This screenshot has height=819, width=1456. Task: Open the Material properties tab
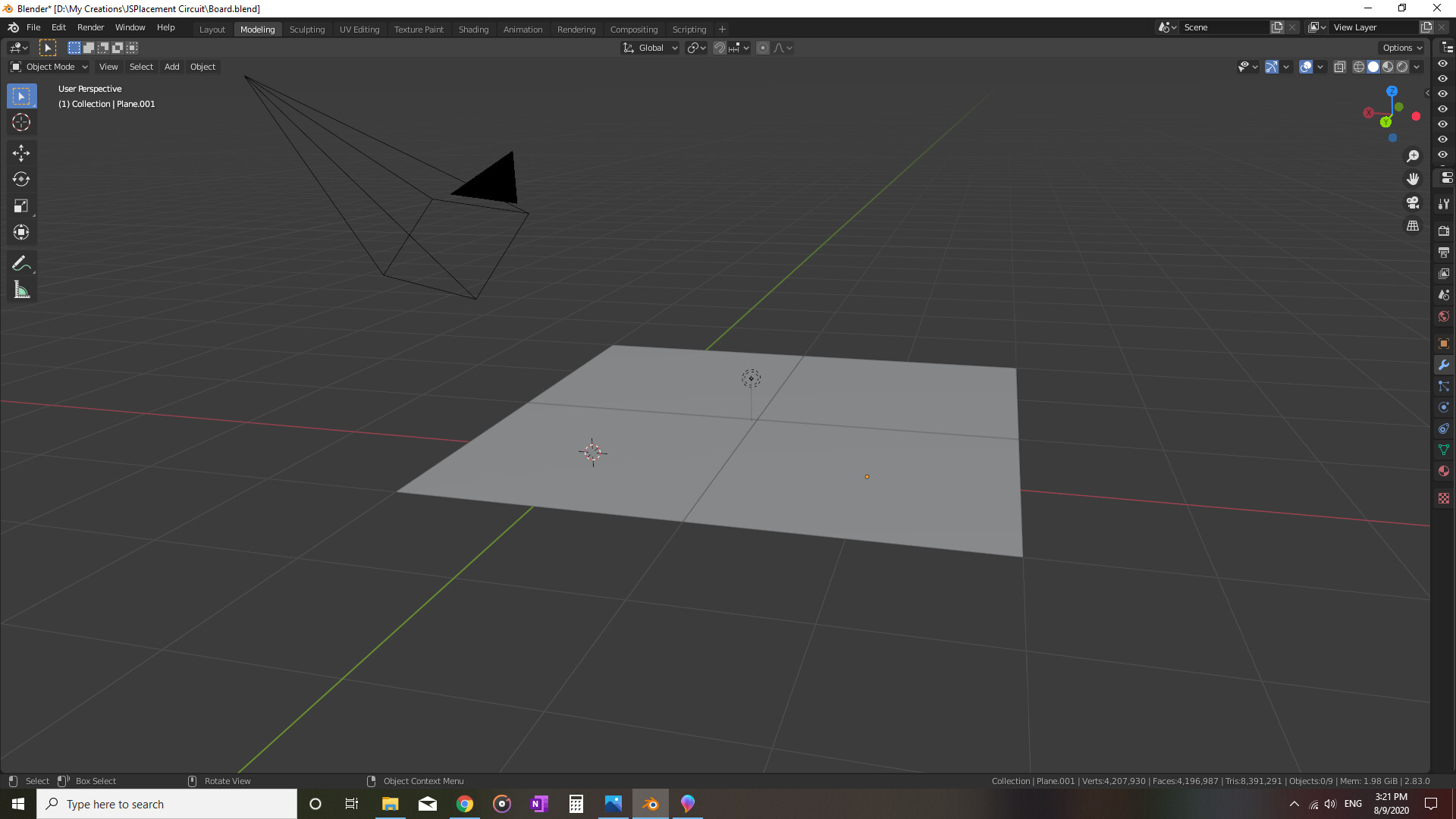tap(1444, 471)
